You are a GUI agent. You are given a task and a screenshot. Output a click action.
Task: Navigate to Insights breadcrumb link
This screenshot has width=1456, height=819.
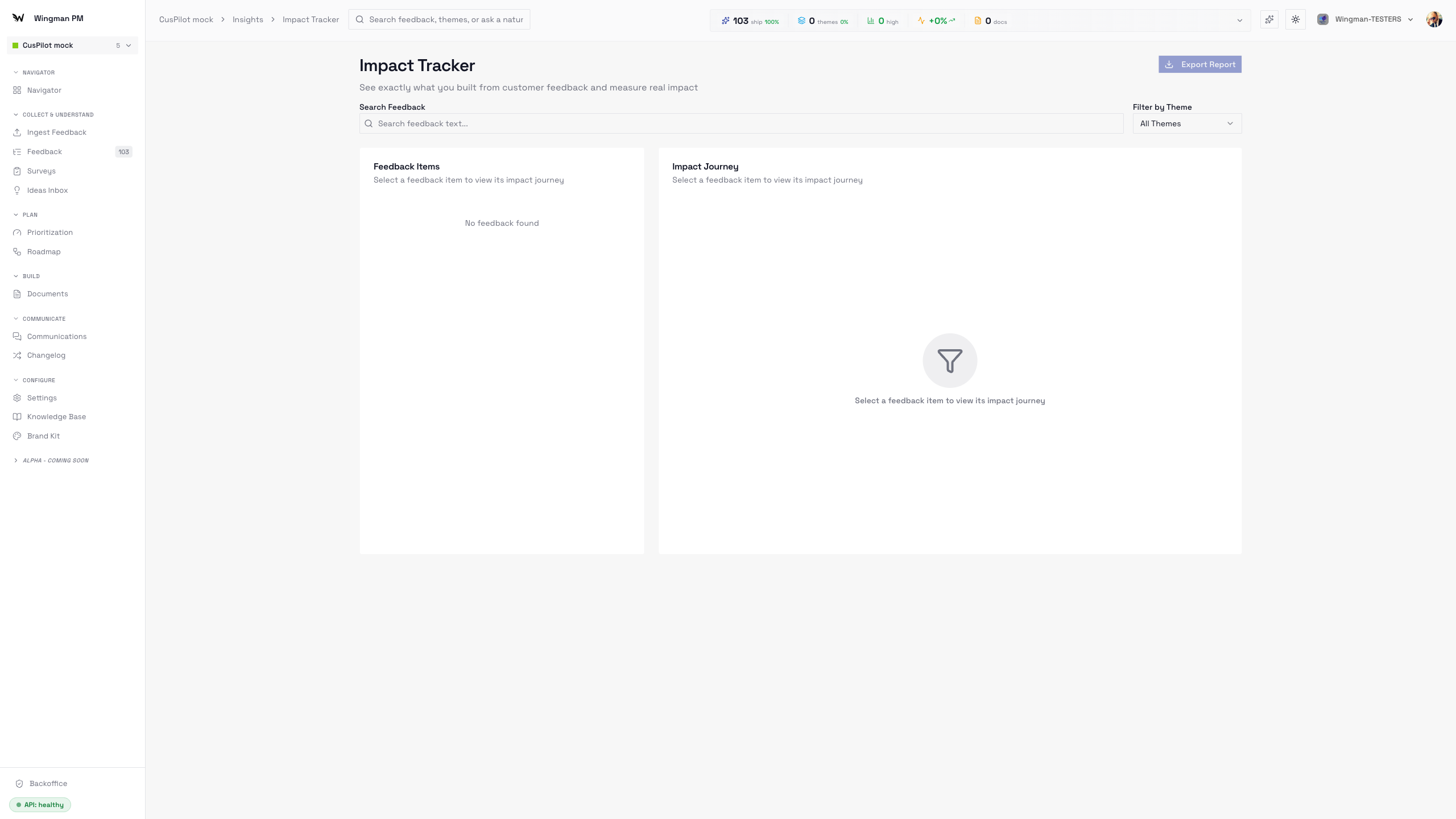[x=248, y=19]
